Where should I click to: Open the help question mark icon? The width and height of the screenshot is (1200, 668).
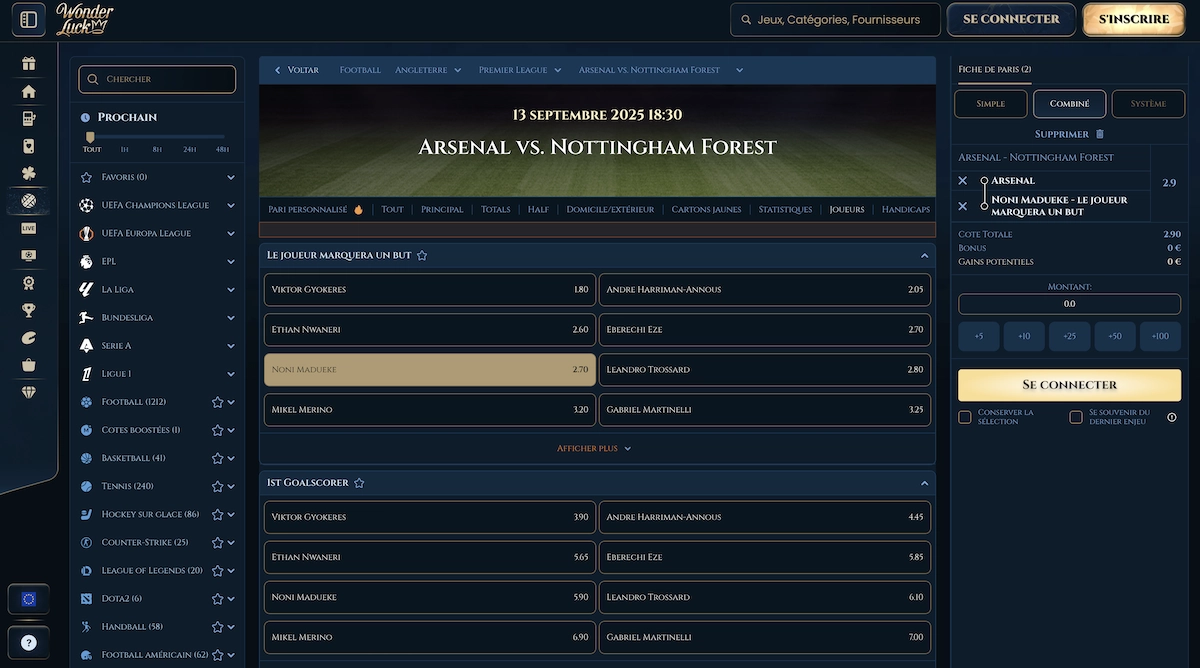pos(28,642)
